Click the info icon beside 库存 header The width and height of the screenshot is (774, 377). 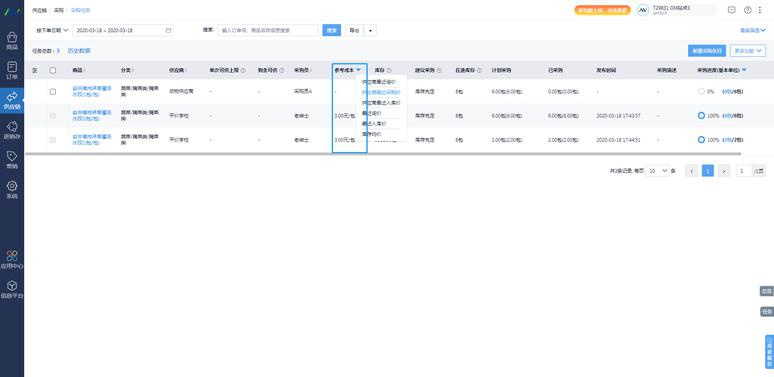click(x=389, y=71)
